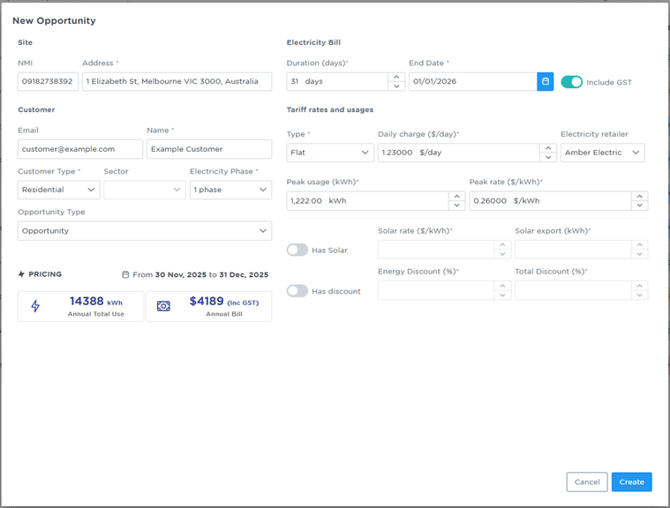Screen dimensions: 670x508
Task: Open the Customer Type dropdown
Action: 59,190
